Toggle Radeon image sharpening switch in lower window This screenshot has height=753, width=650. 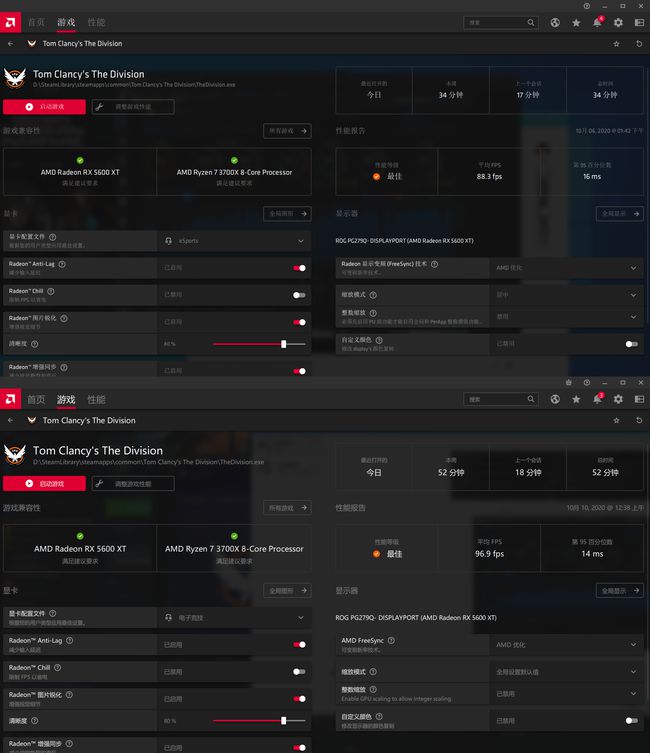click(299, 699)
